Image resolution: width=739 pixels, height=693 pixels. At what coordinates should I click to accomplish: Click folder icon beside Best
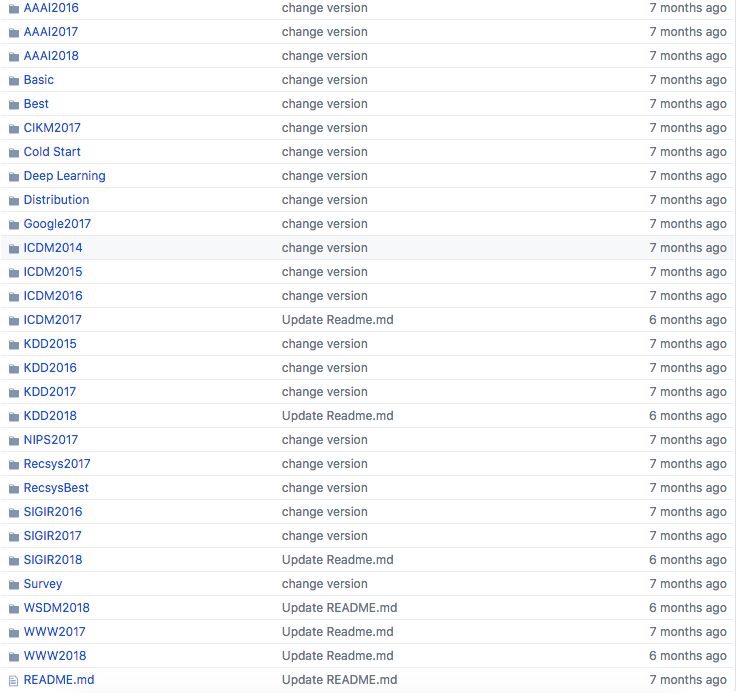pyautogui.click(x=14, y=105)
